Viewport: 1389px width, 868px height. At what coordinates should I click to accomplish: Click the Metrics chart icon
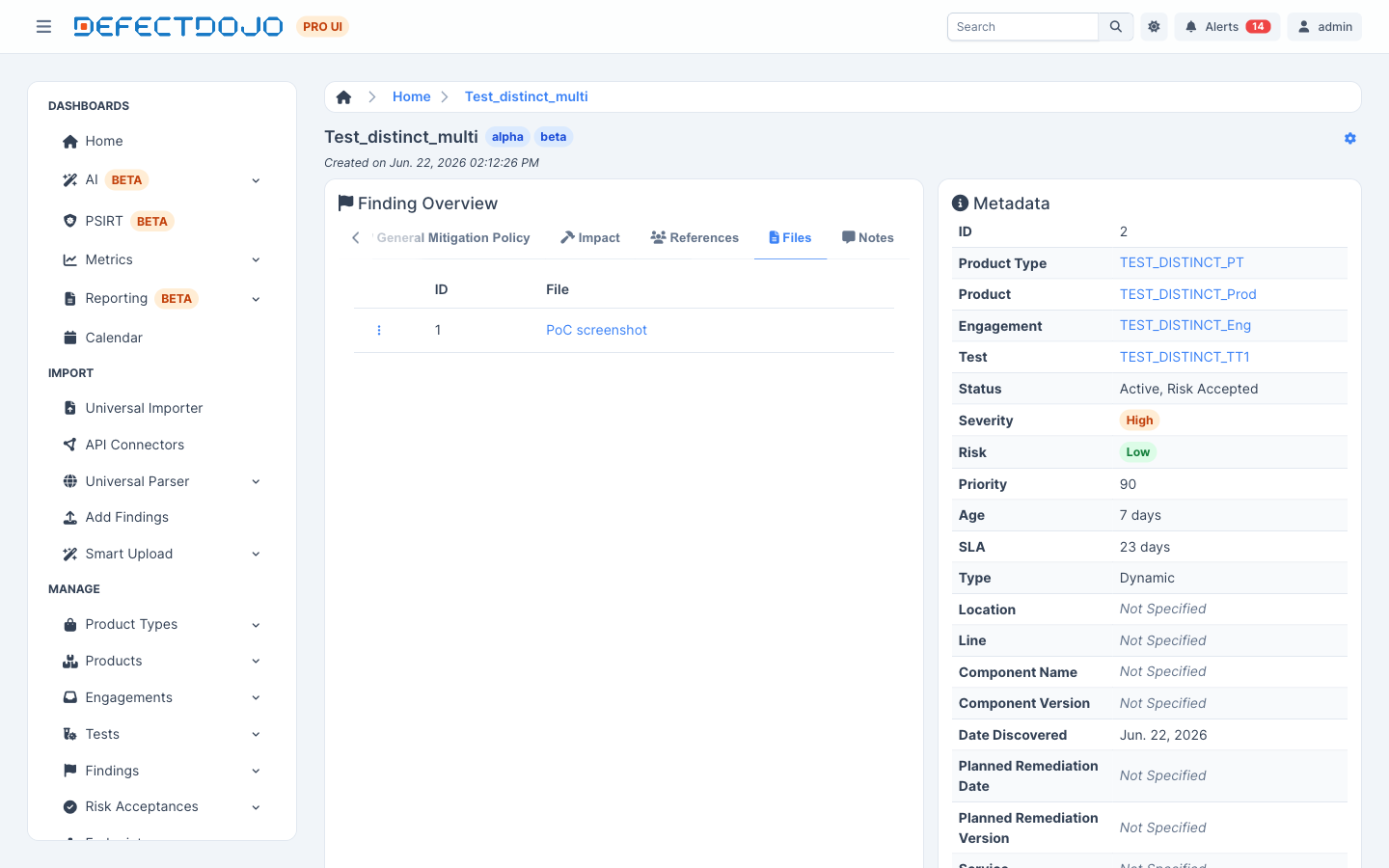coord(69,259)
